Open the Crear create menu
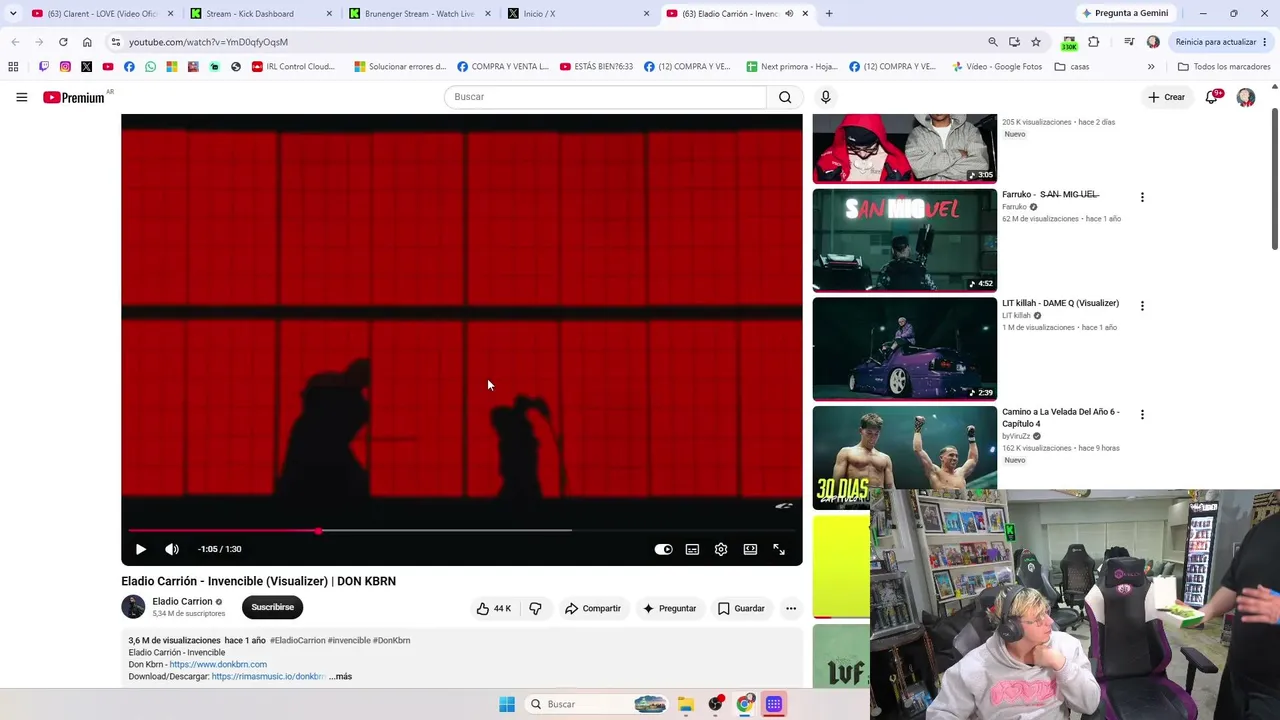Image resolution: width=1280 pixels, height=720 pixels. tap(1166, 97)
